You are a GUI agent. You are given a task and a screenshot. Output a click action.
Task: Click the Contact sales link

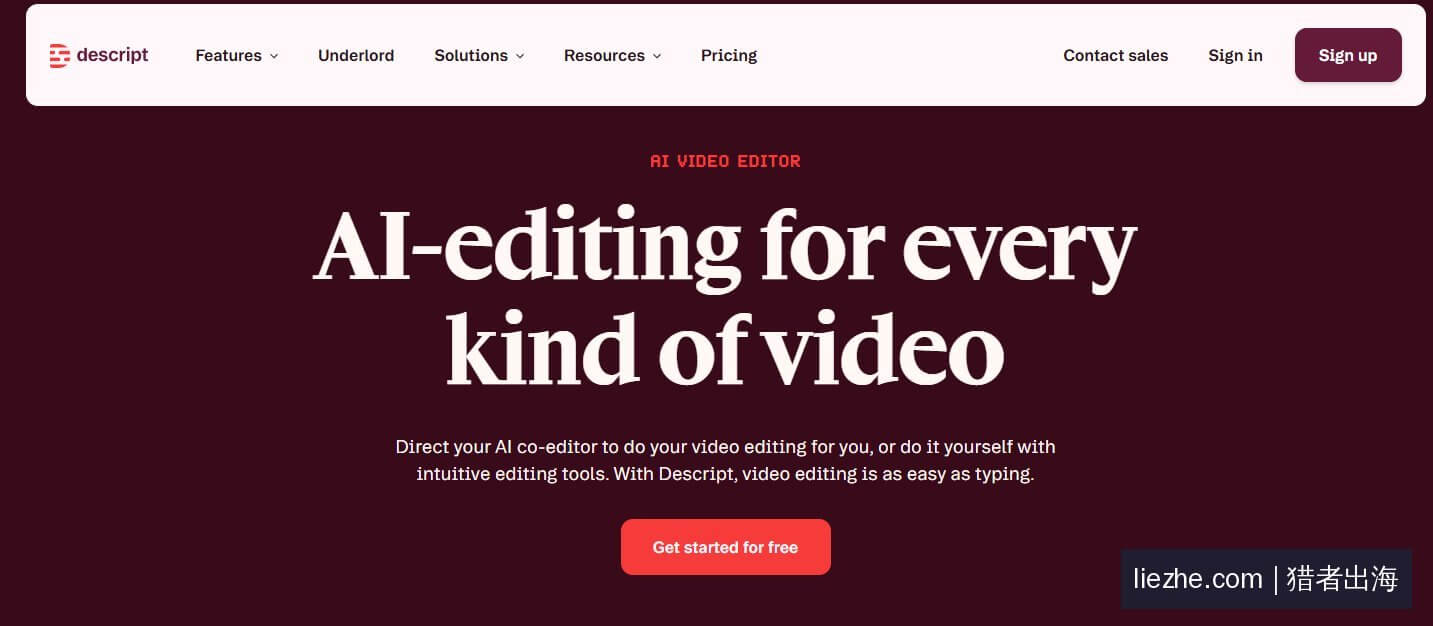[1115, 56]
